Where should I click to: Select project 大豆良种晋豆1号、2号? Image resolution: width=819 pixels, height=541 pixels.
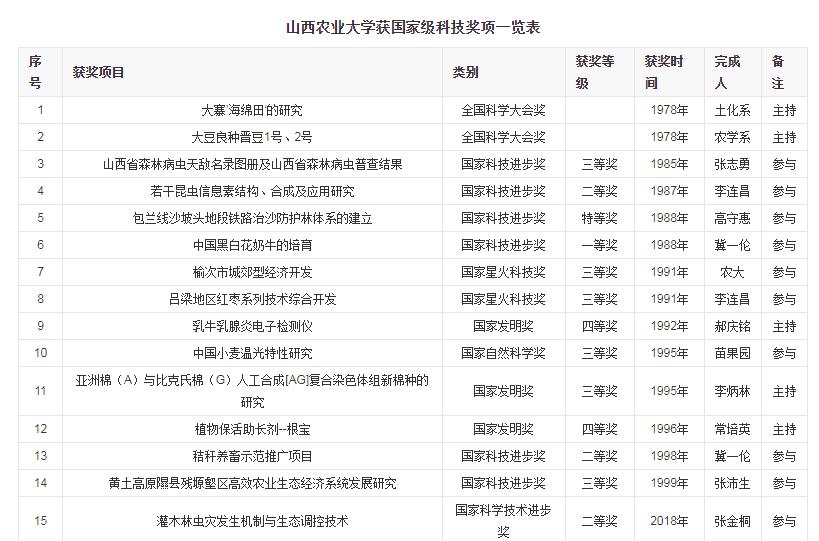click(252, 137)
